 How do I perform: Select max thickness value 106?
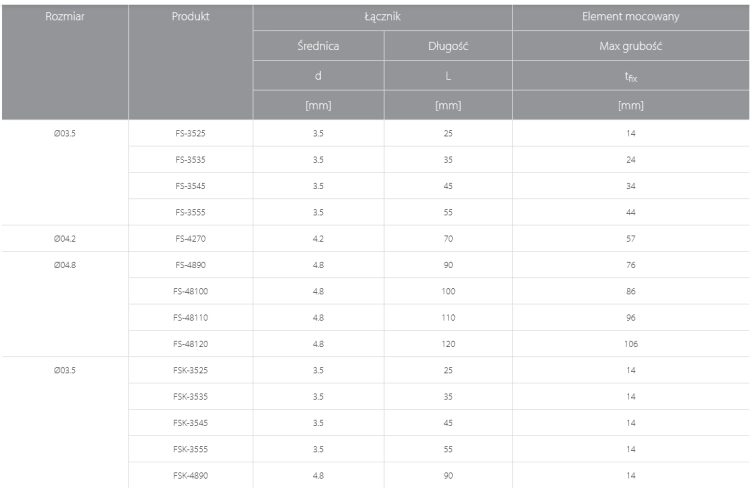pyautogui.click(x=631, y=344)
